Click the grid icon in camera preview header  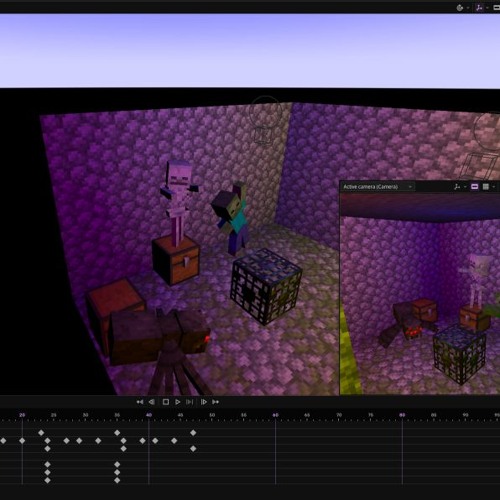point(486,187)
